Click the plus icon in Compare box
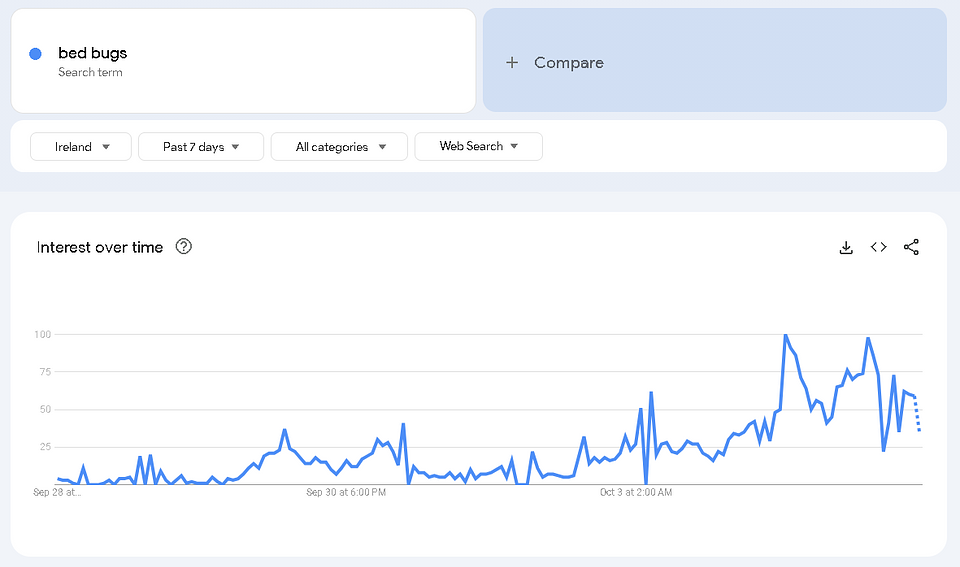The image size is (960, 567). [x=512, y=62]
